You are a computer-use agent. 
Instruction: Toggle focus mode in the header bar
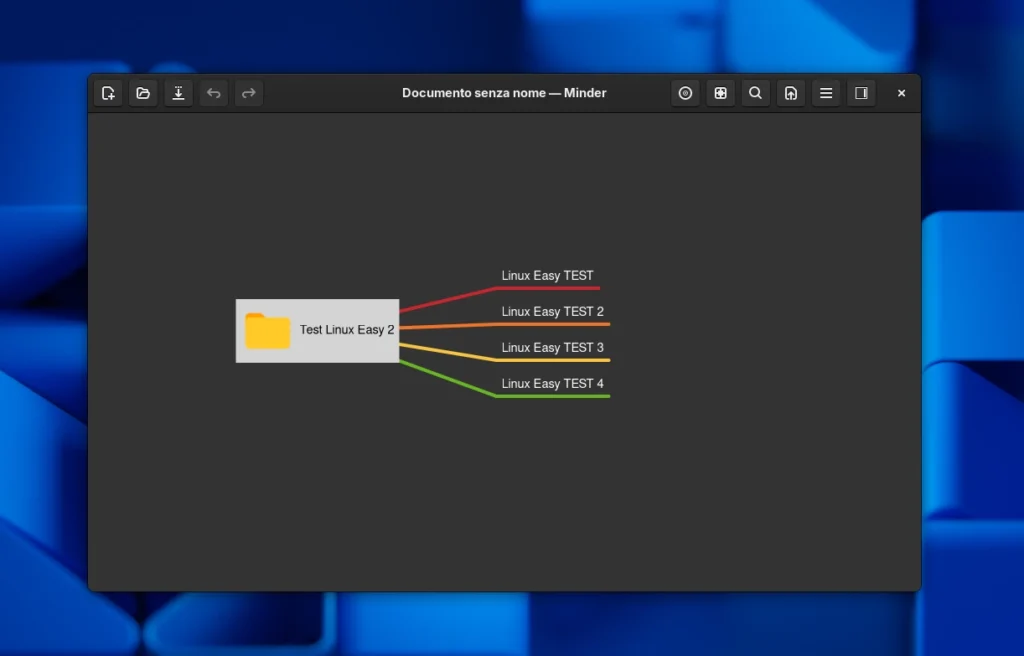(x=685, y=93)
